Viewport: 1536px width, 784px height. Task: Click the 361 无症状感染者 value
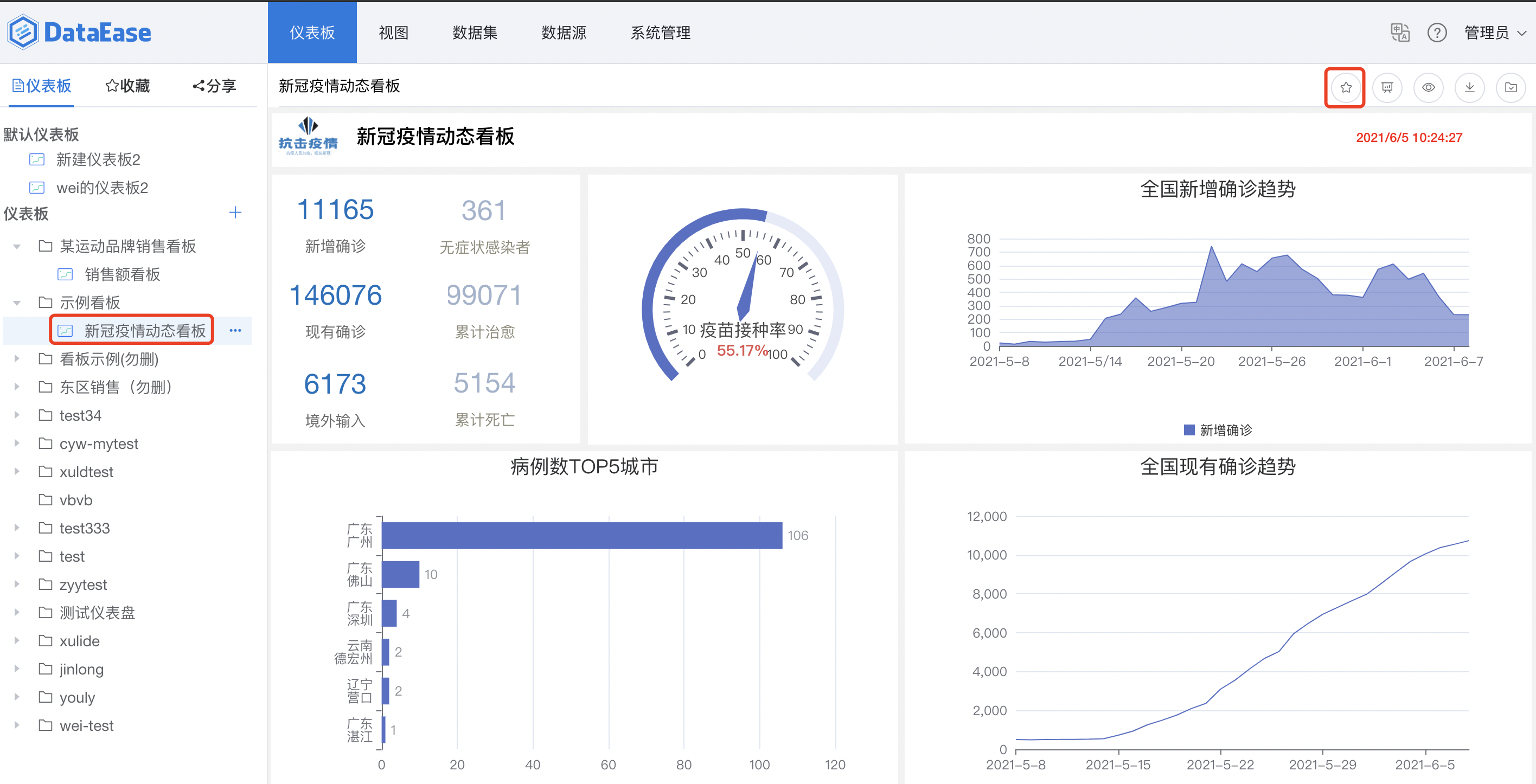point(484,210)
